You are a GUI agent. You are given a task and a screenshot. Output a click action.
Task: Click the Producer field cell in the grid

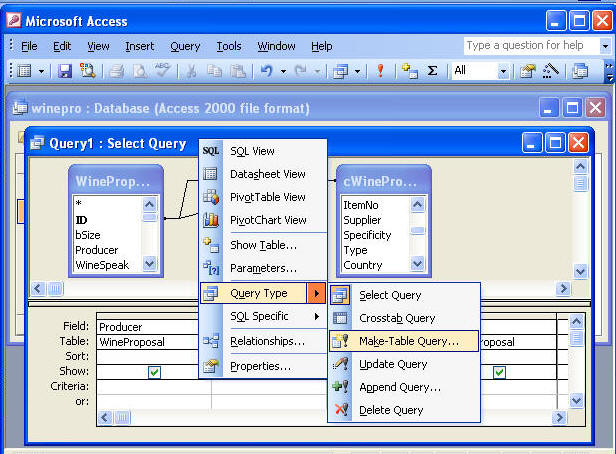point(148,327)
